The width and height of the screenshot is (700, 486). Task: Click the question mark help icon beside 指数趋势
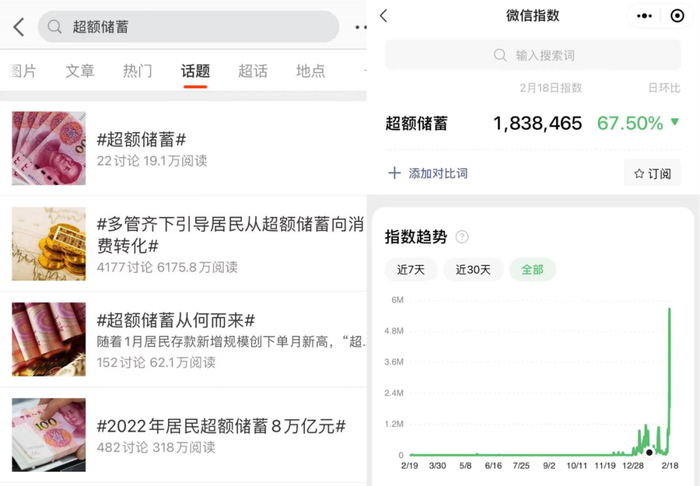tap(462, 237)
